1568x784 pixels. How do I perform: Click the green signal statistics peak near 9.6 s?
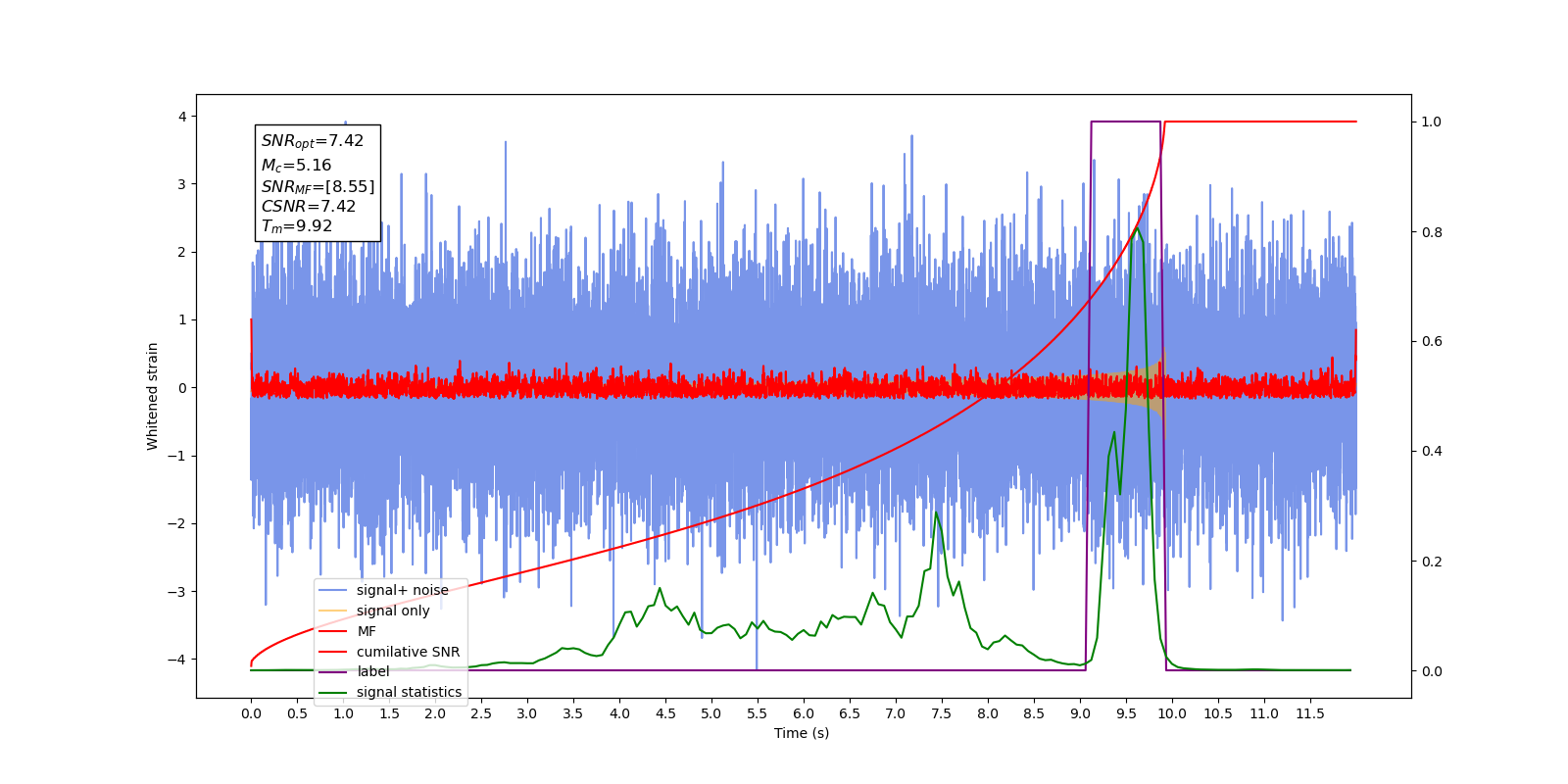[1137, 230]
